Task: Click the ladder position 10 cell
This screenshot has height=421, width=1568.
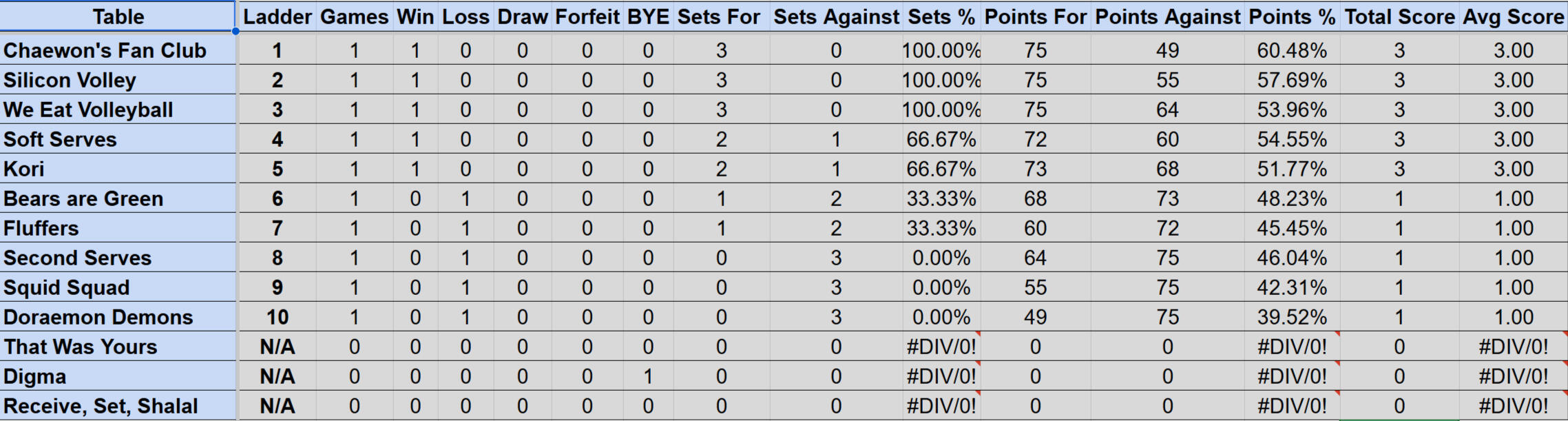Action: tap(278, 317)
